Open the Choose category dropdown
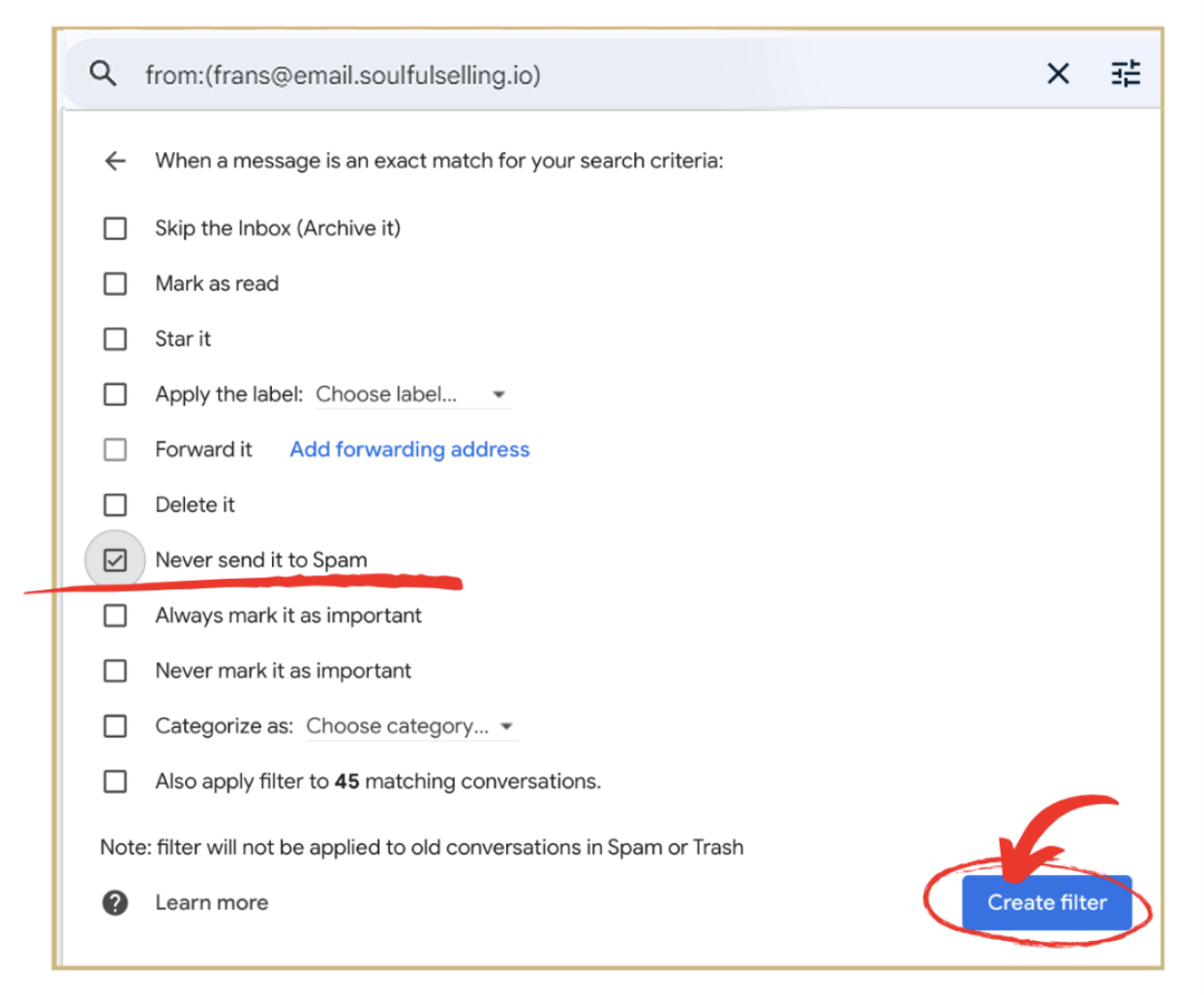The width and height of the screenshot is (1204, 995). 411,726
